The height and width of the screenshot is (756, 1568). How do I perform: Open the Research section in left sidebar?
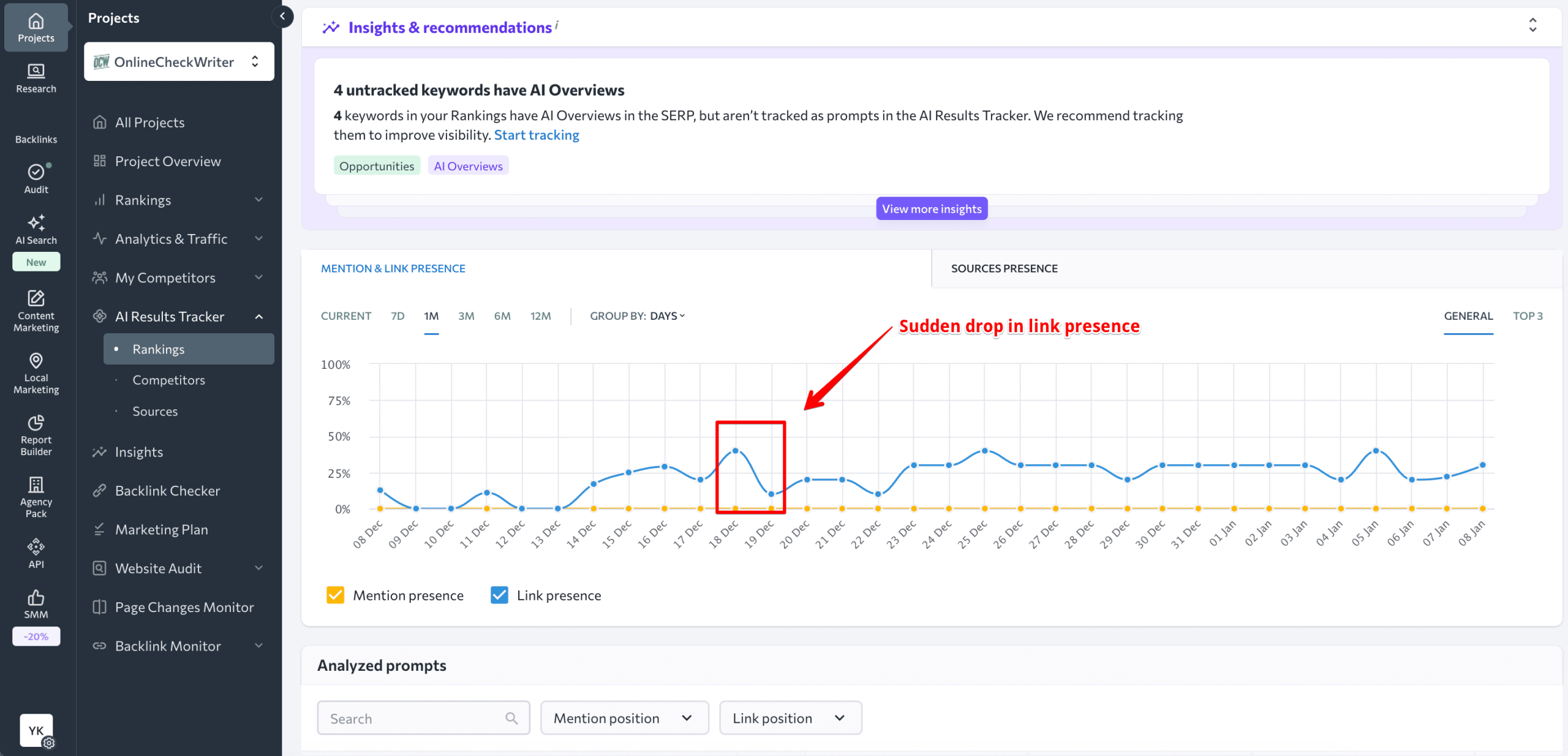pyautogui.click(x=36, y=78)
